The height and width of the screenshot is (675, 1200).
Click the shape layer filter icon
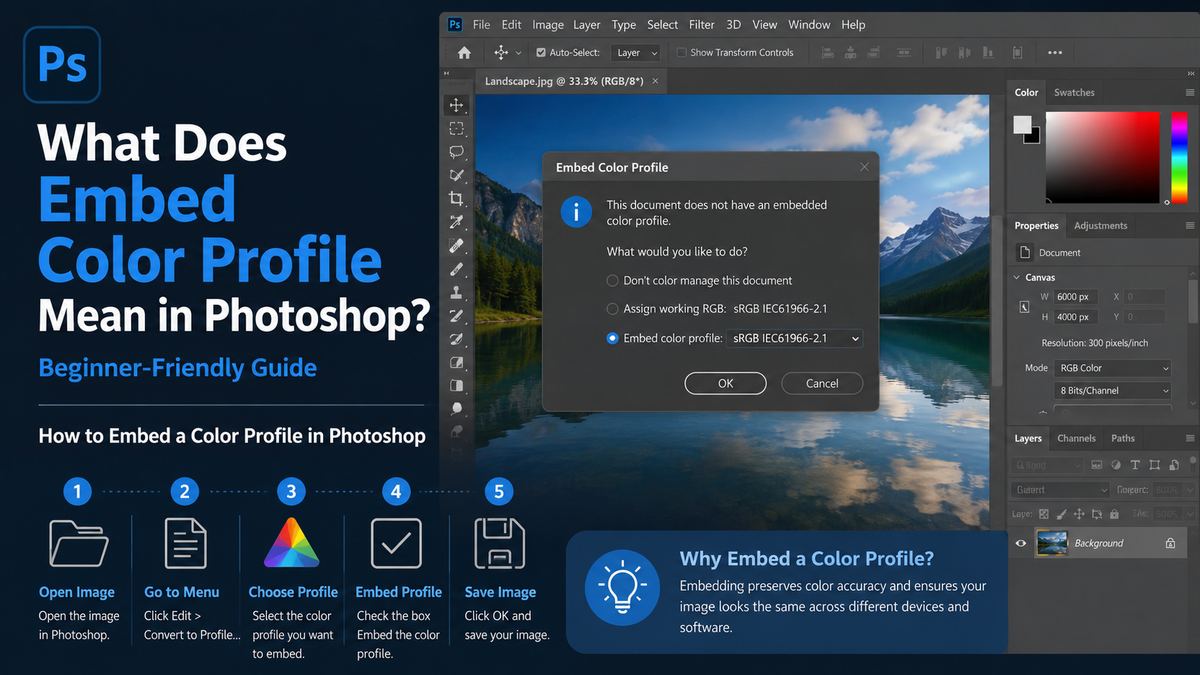pyautogui.click(x=1154, y=465)
